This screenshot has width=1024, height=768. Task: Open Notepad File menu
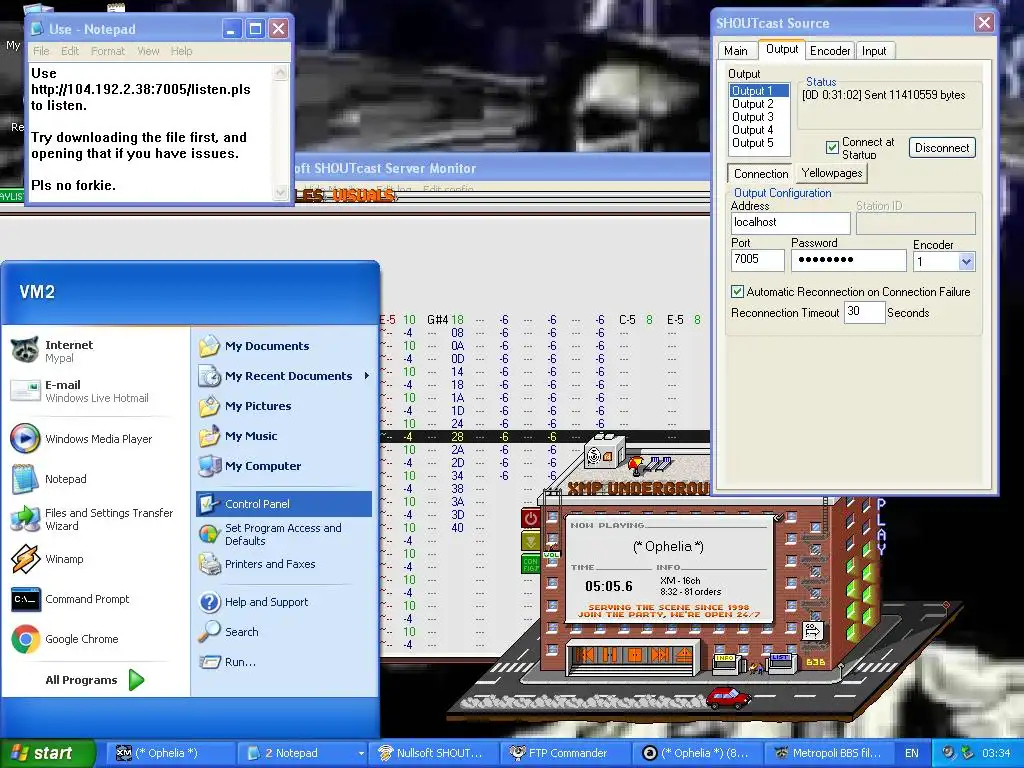40,51
